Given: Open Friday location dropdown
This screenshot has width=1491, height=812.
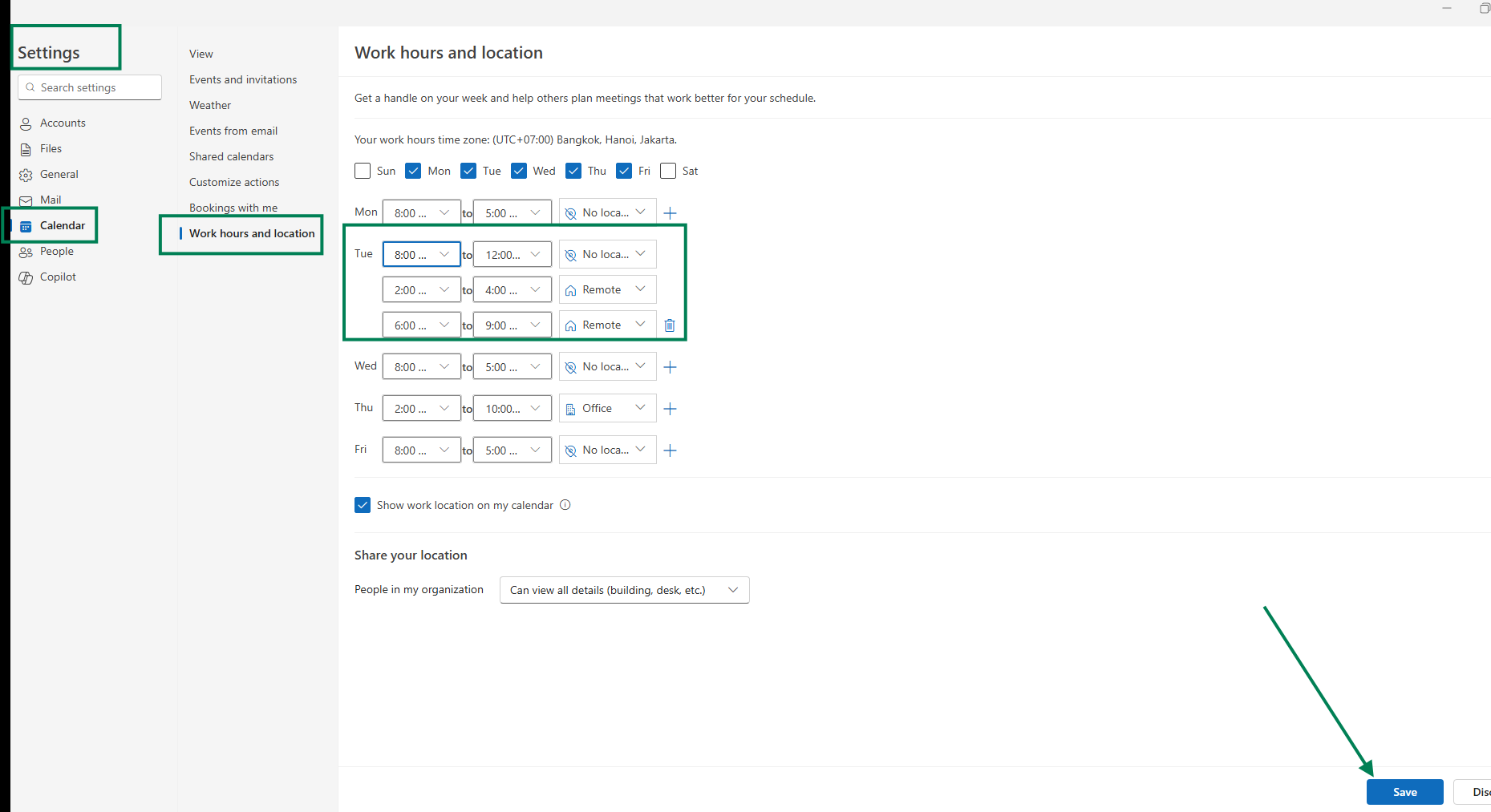Looking at the screenshot, I should click(608, 450).
